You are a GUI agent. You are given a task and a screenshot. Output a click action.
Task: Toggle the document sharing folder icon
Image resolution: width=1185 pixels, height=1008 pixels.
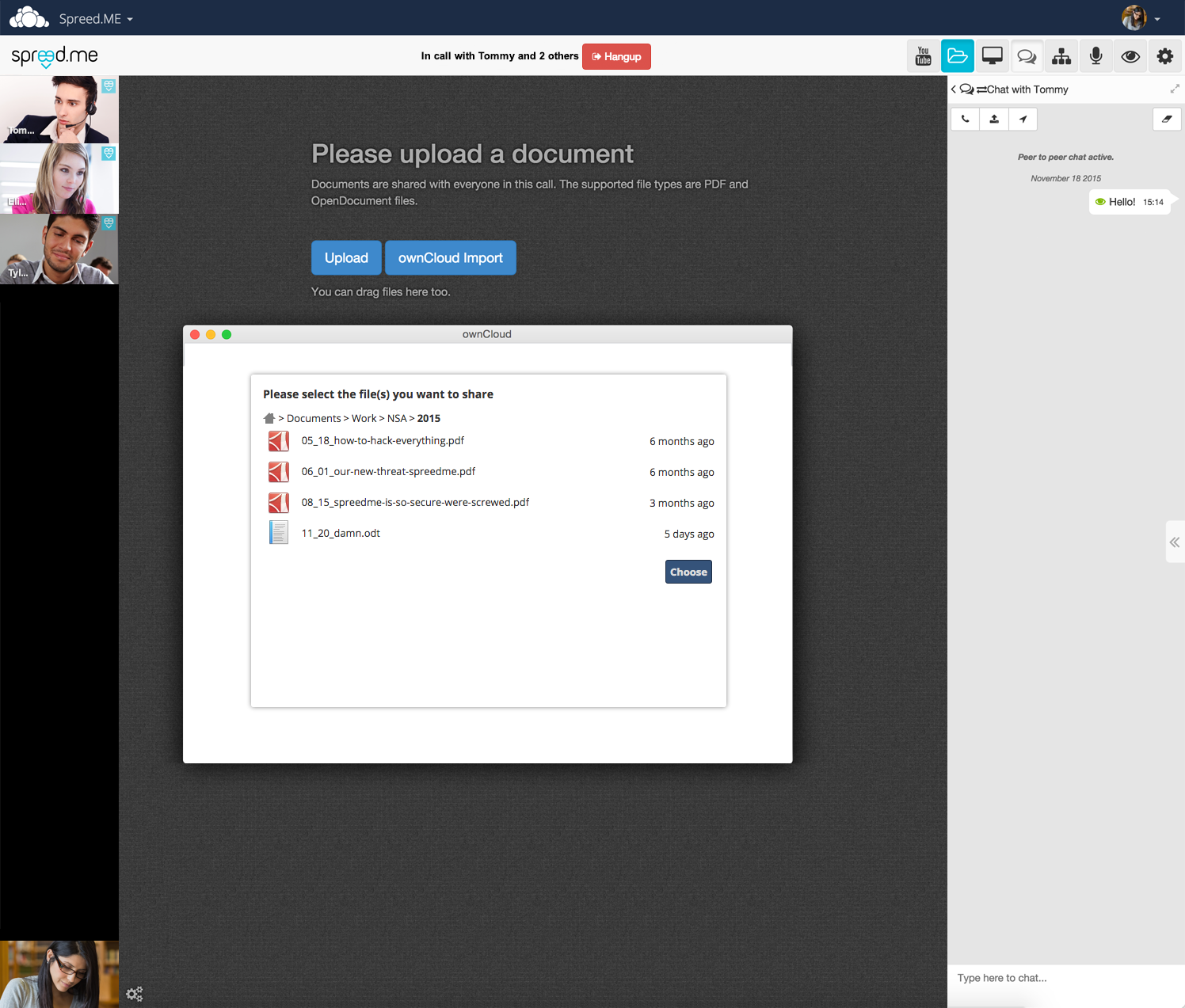click(x=957, y=56)
